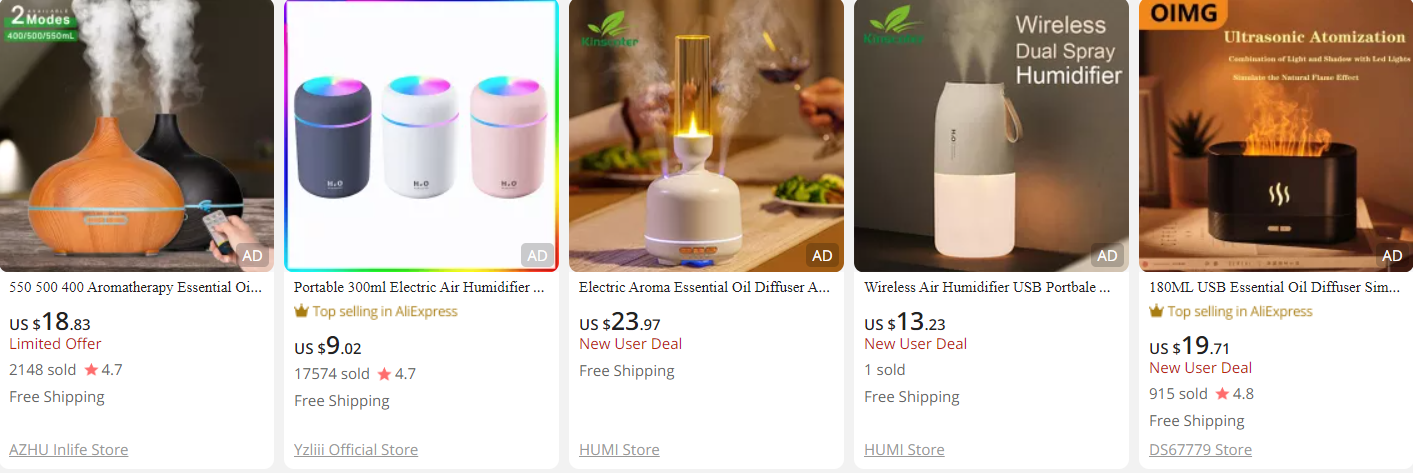This screenshot has width=1413, height=473.
Task: Open Portable 300ml Electric Air Humidifier title
Action: coord(421,287)
